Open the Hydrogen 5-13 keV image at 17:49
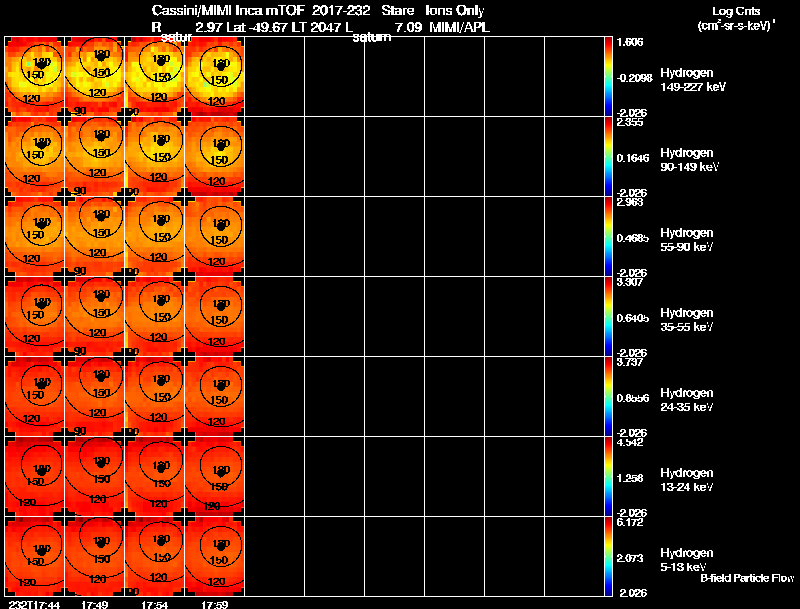The width and height of the screenshot is (800, 609). [94, 556]
